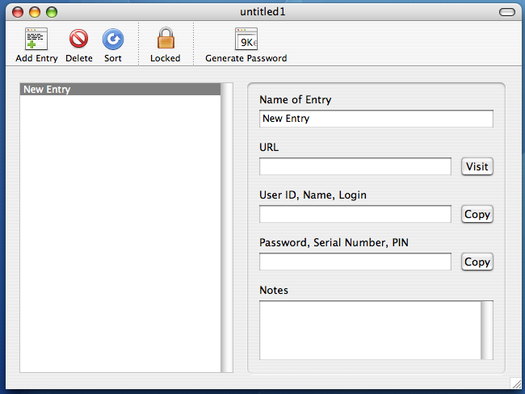The height and width of the screenshot is (394, 525).
Task: Select the New Entry list row
Action: tap(120, 89)
